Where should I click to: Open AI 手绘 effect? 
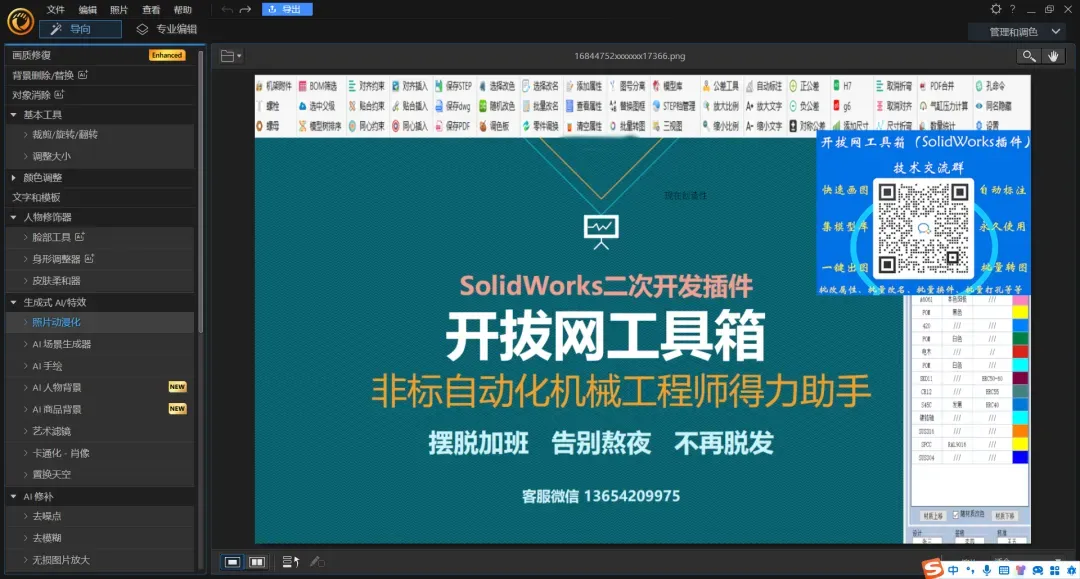(100, 366)
